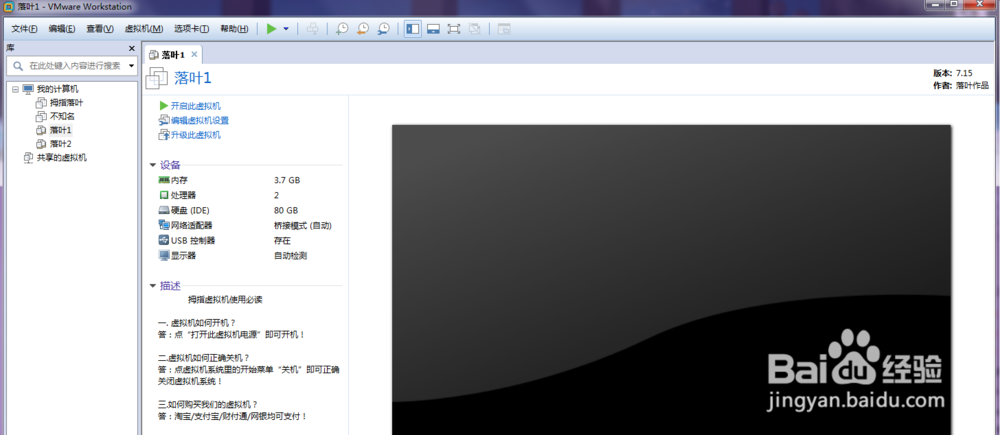Screen dimensions: 1000x435
Task: Click the VMware icon in the title bar
Action: click(8, 7)
